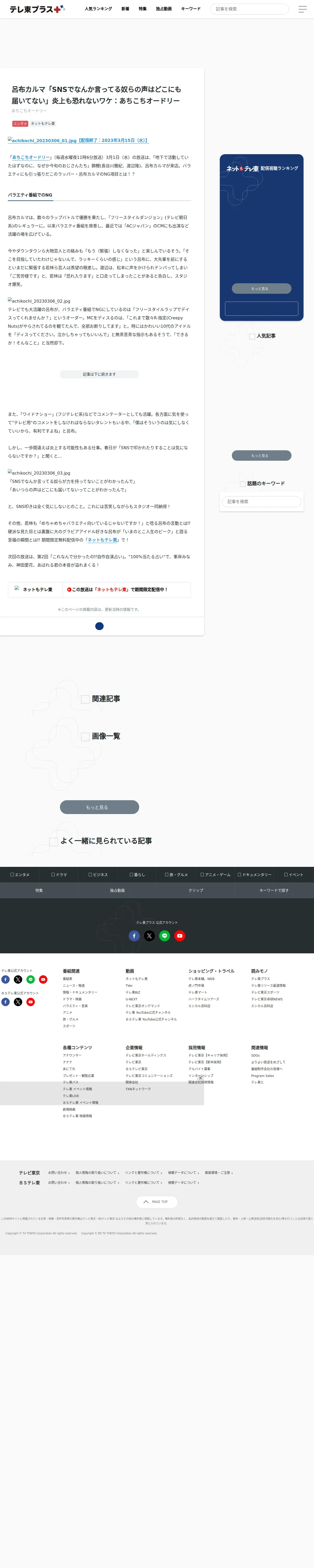Viewport: 314px width, 1568px height.
Task: Click the テレビ東京 logo in bottom footer
Action: (29, 1172)
